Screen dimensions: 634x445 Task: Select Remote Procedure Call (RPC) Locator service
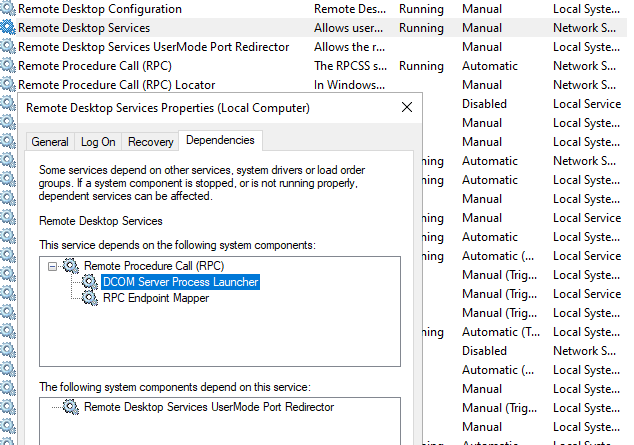pyautogui.click(x=116, y=85)
